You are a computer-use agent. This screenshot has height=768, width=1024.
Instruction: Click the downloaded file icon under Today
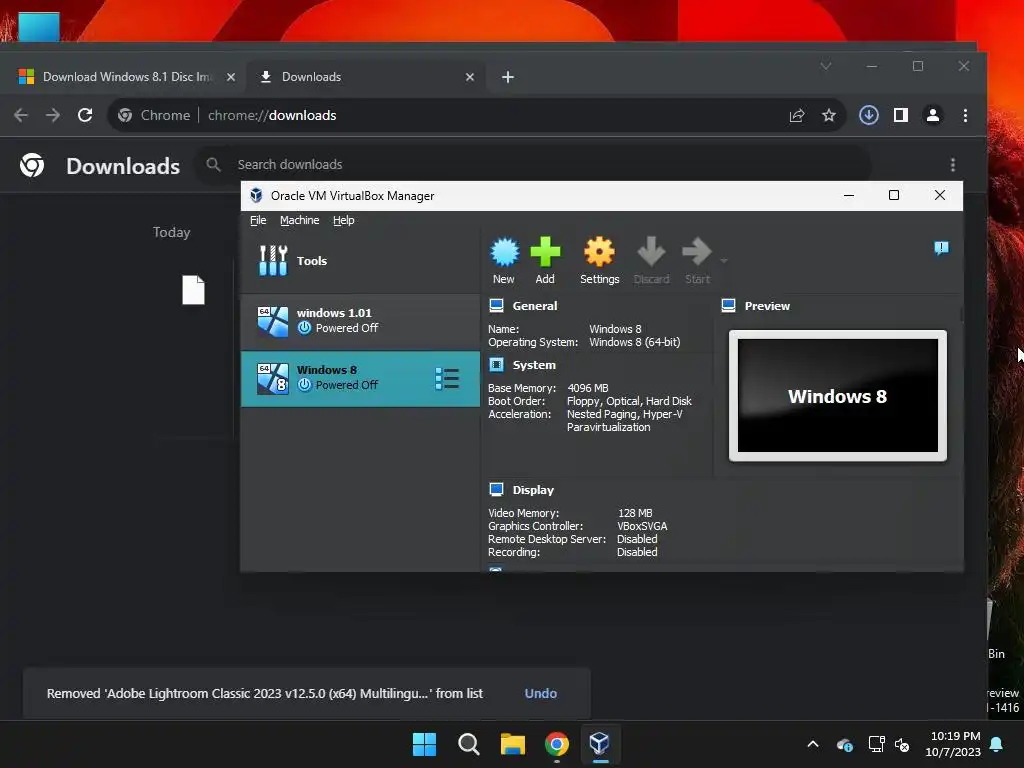(x=193, y=290)
